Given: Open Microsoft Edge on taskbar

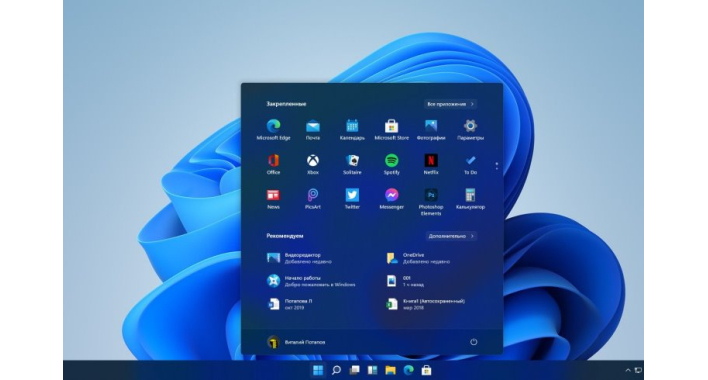Looking at the screenshot, I should (408, 370).
